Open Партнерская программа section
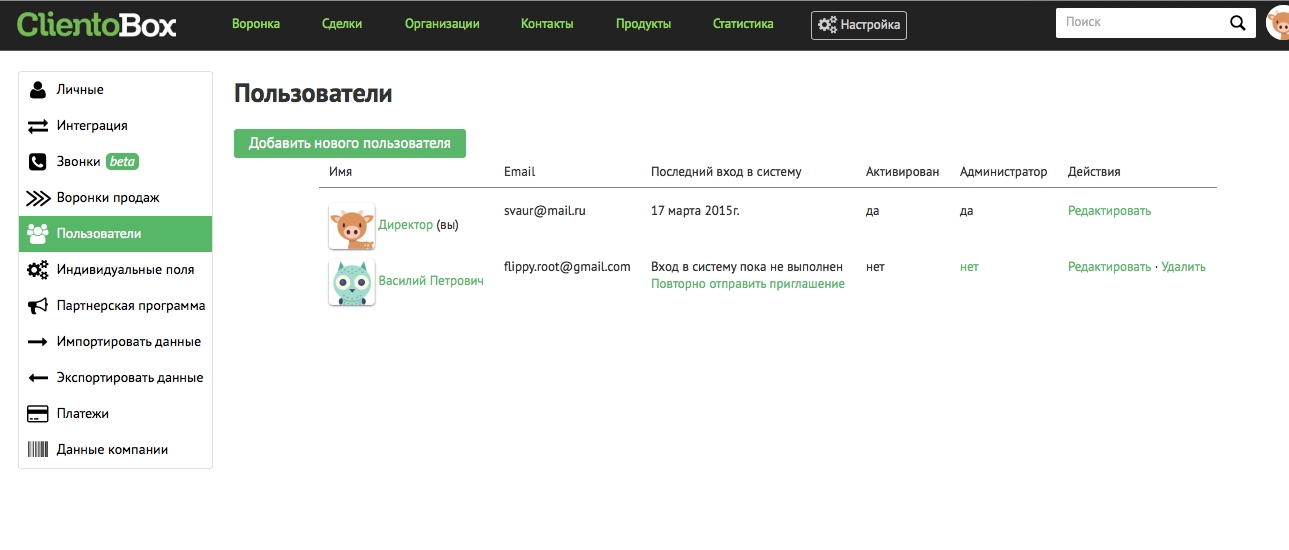The width and height of the screenshot is (1289, 550). click(116, 306)
